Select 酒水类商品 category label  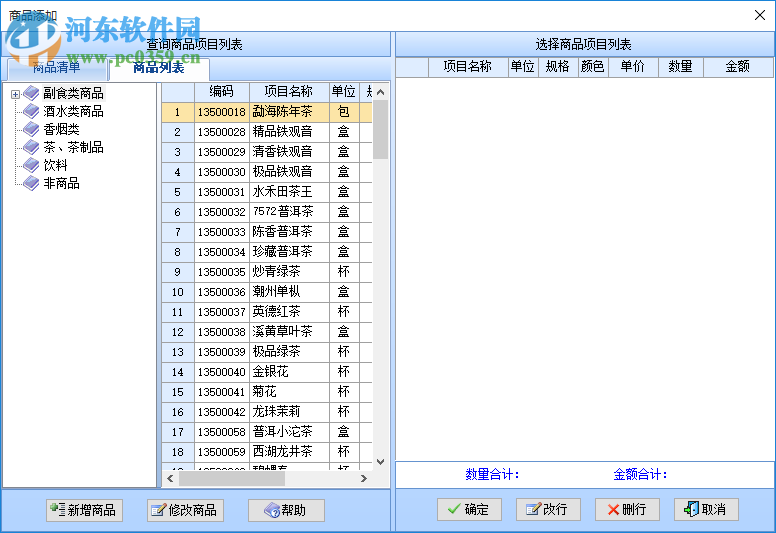tap(73, 111)
